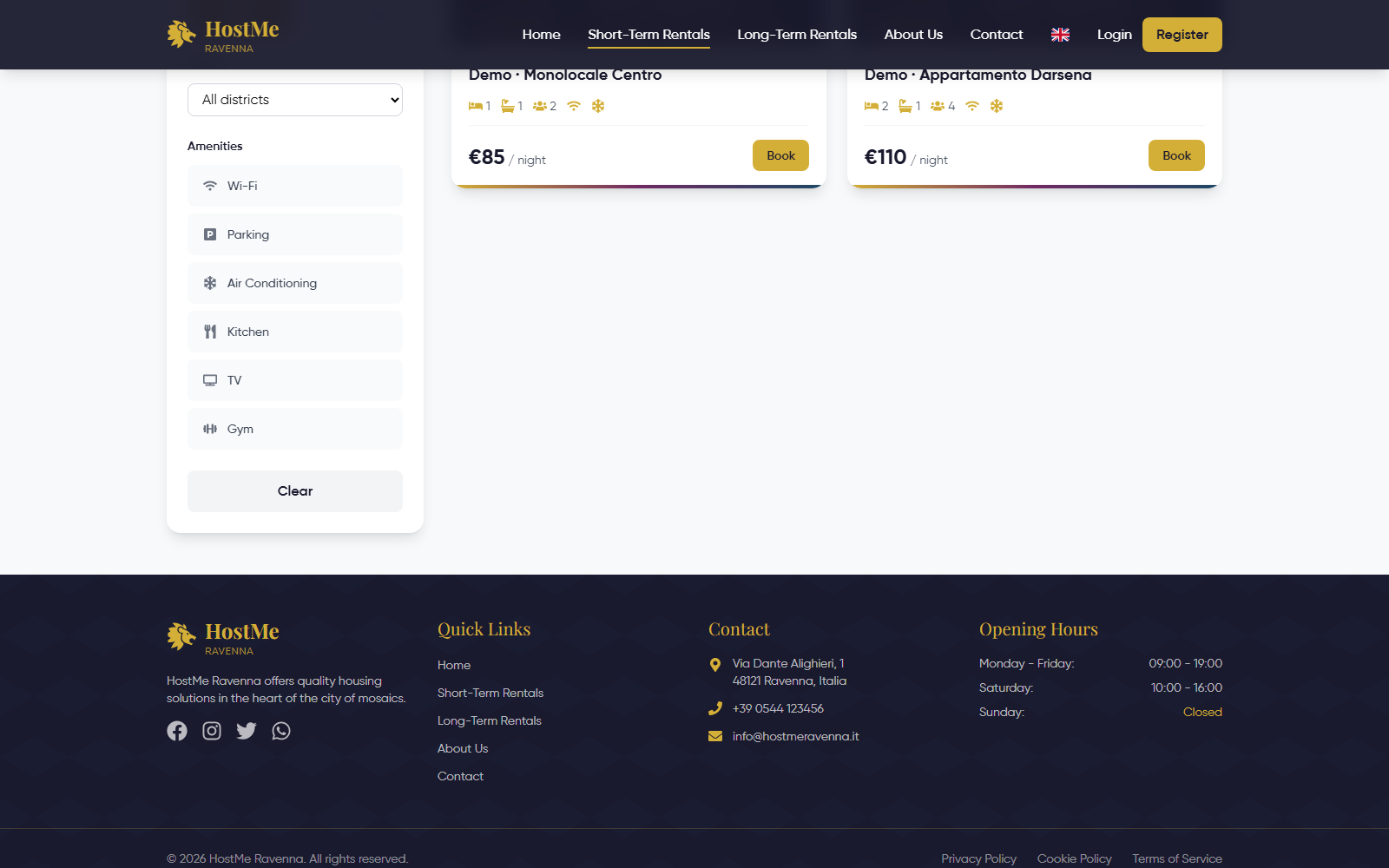Click the envelope icon in footer Contact
Viewport: 1389px width, 868px height.
click(715, 736)
